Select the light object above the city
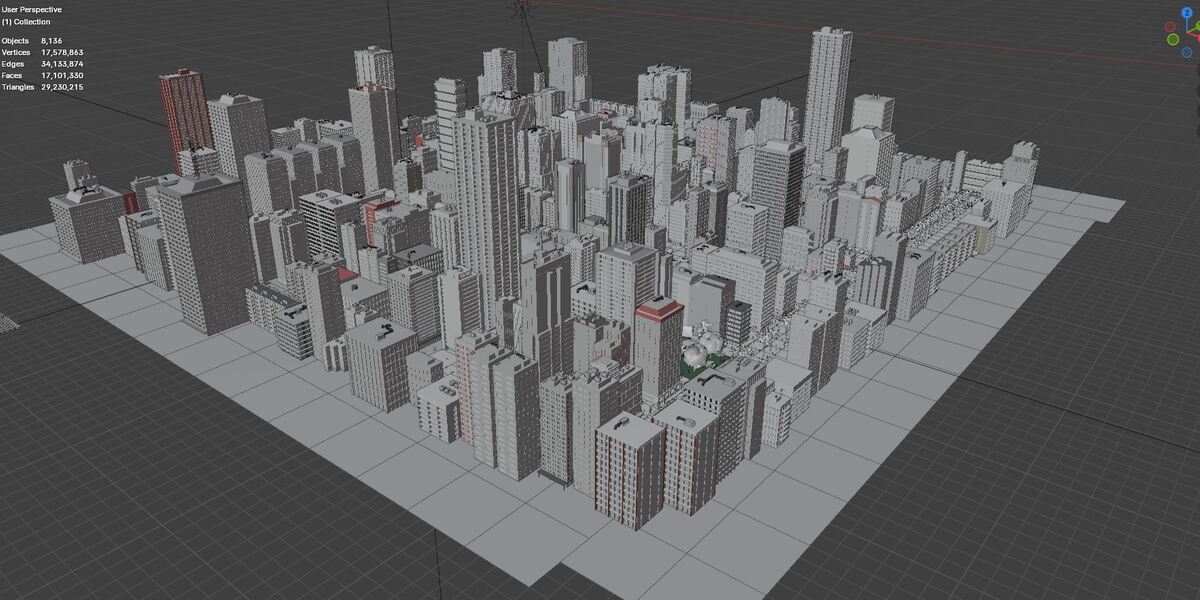The width and height of the screenshot is (1200, 600). click(519, 9)
